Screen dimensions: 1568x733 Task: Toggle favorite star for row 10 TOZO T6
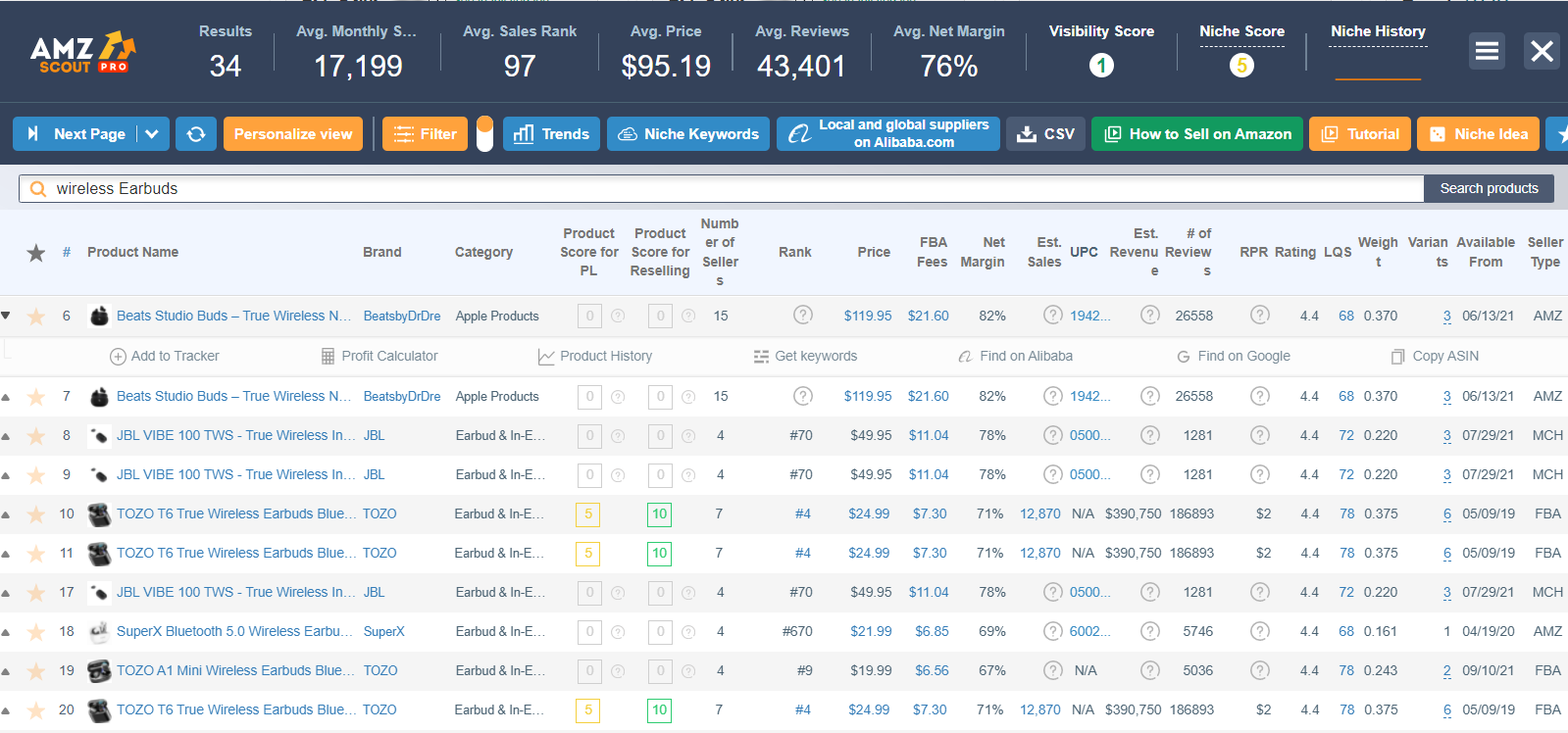point(36,514)
